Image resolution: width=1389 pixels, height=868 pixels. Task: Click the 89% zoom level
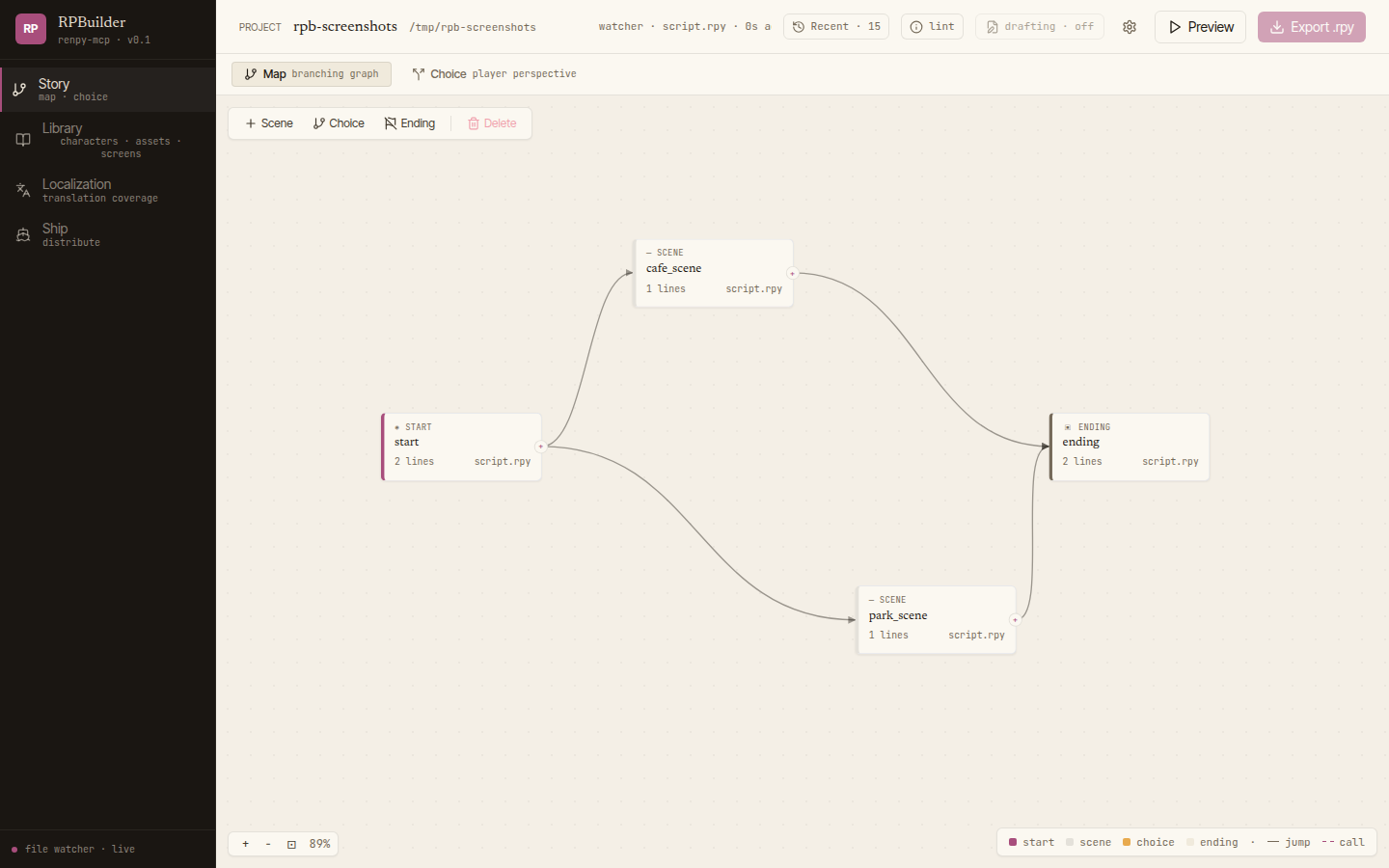320,844
